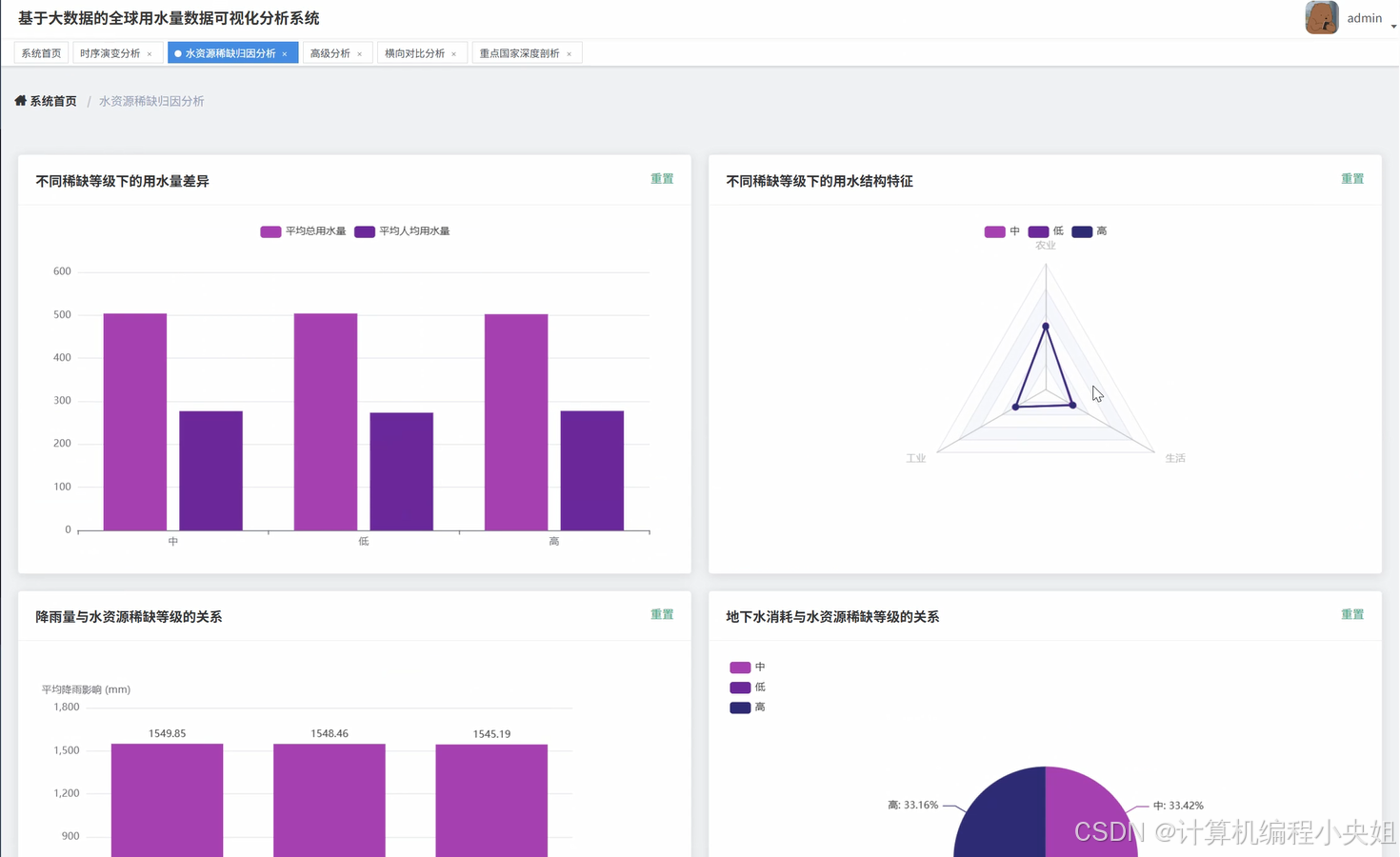This screenshot has height=857, width=1400.
Task: Close the 高级分析 tab
Action: coord(360,54)
